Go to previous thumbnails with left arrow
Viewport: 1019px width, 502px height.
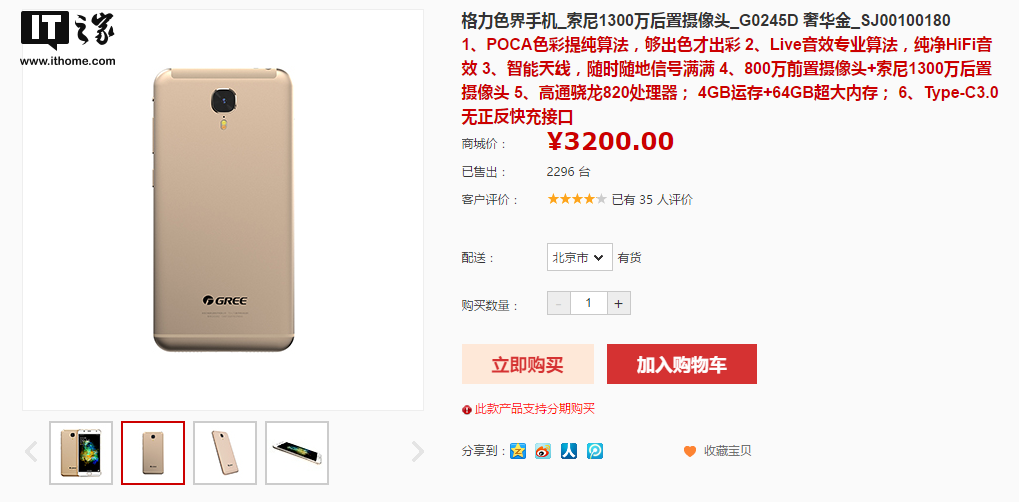point(31,451)
